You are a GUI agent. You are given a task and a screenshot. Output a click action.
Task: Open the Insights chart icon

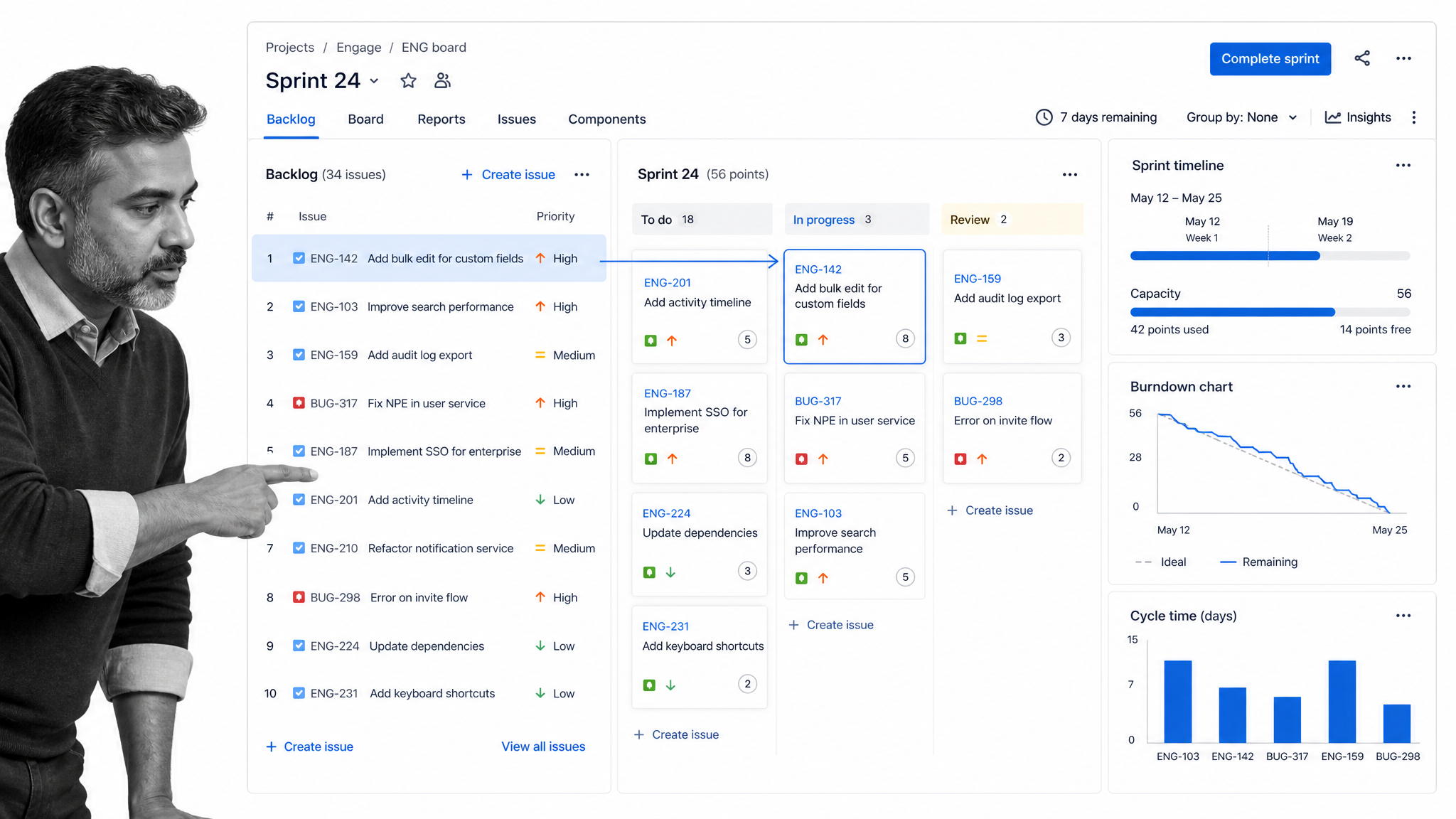1333,117
